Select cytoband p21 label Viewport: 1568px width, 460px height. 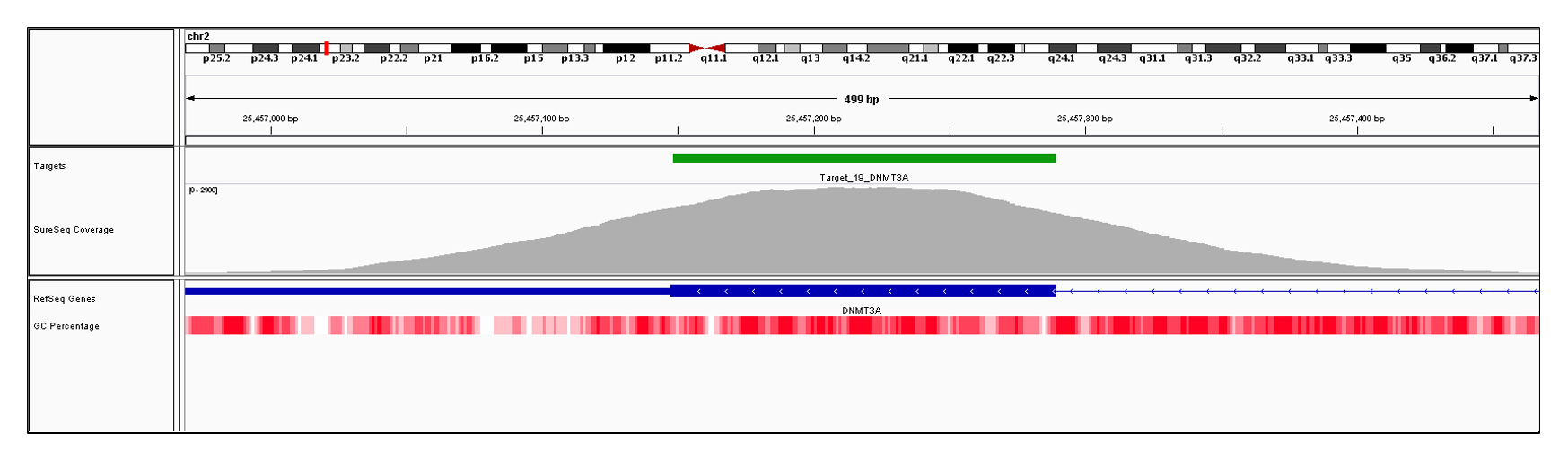[434, 58]
